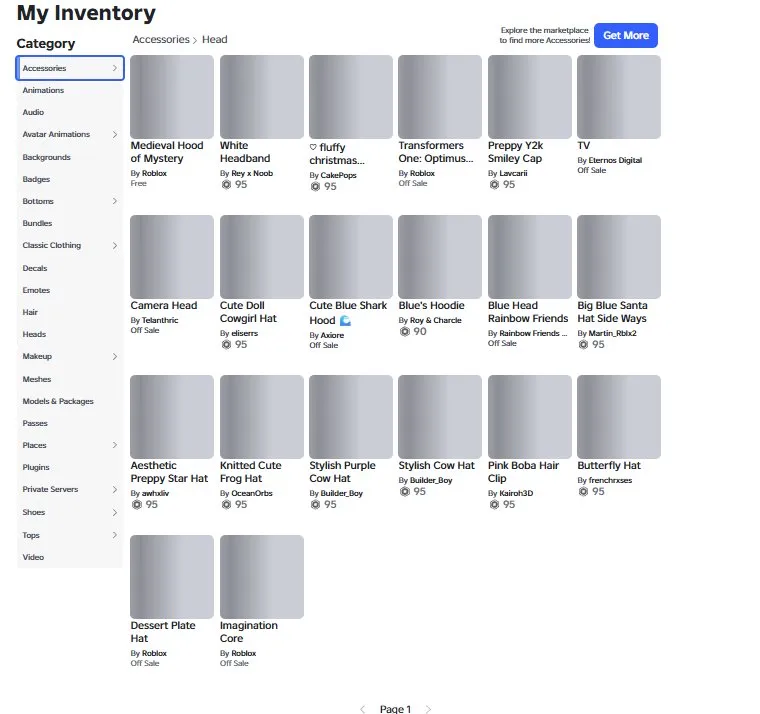
Task: Open creator link frenchrxses
Action: pos(610,480)
